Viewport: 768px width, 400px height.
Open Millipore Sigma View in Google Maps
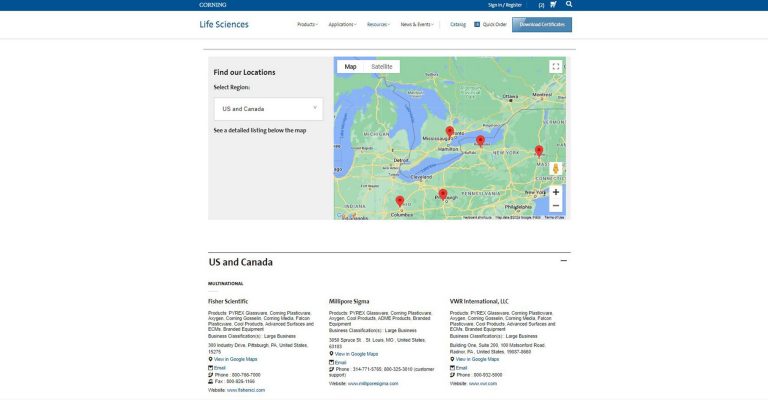pos(356,354)
